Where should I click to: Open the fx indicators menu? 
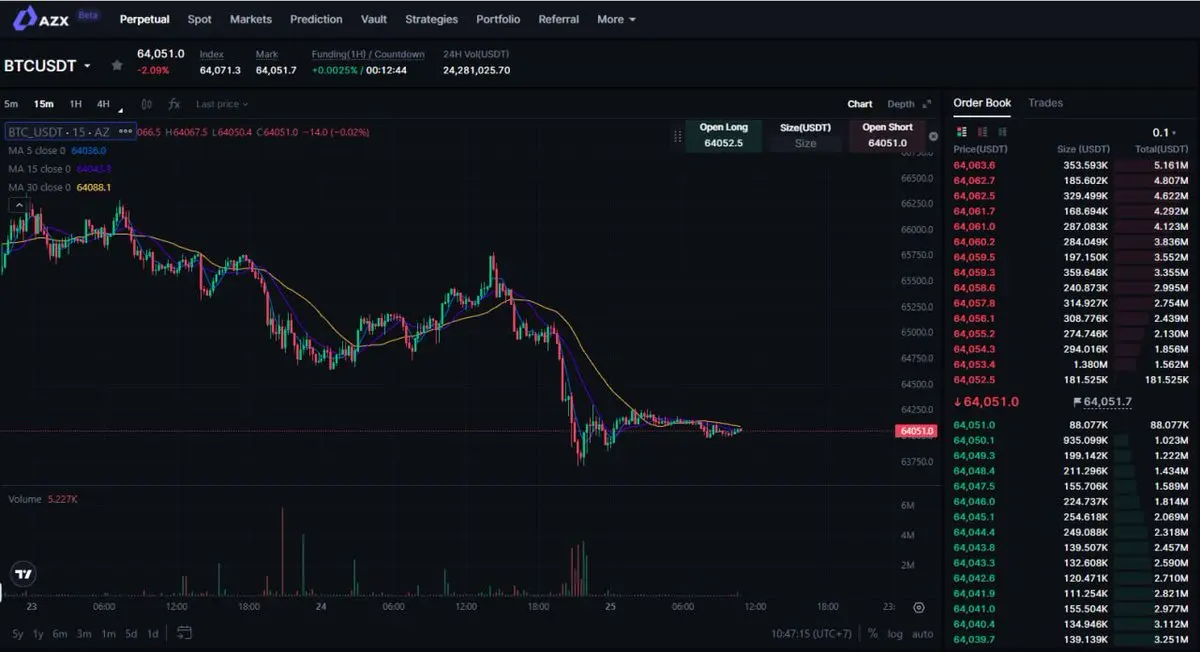174,104
